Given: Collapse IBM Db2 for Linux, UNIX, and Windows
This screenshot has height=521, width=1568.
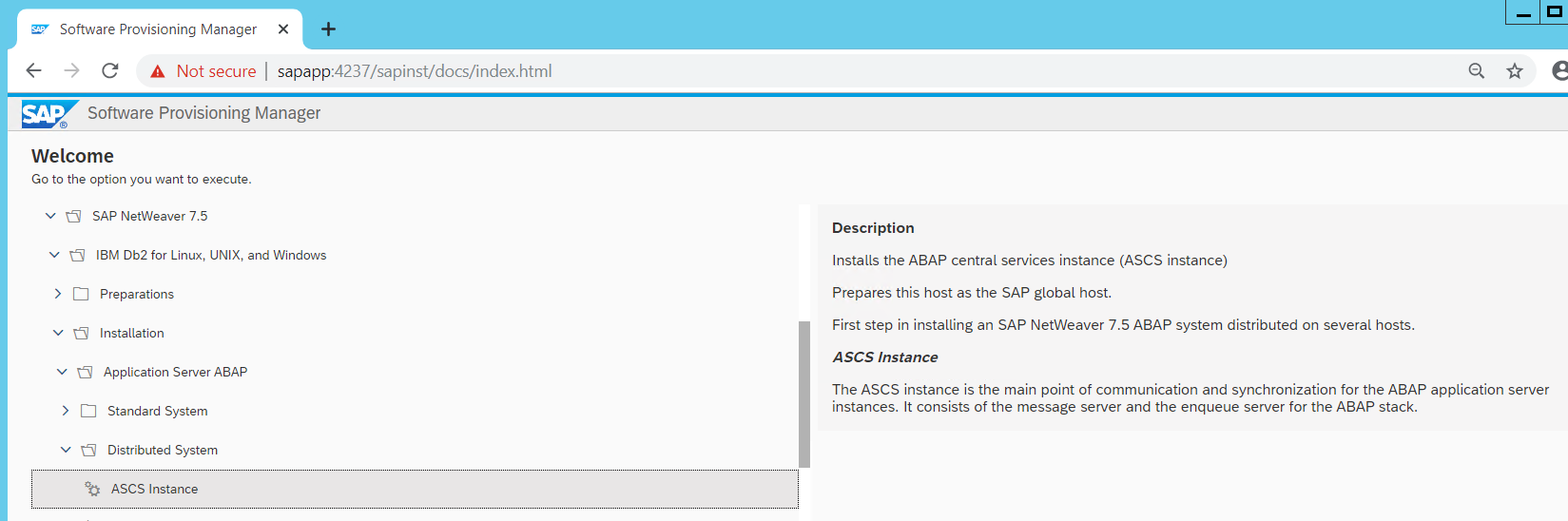Looking at the screenshot, I should click(x=54, y=255).
